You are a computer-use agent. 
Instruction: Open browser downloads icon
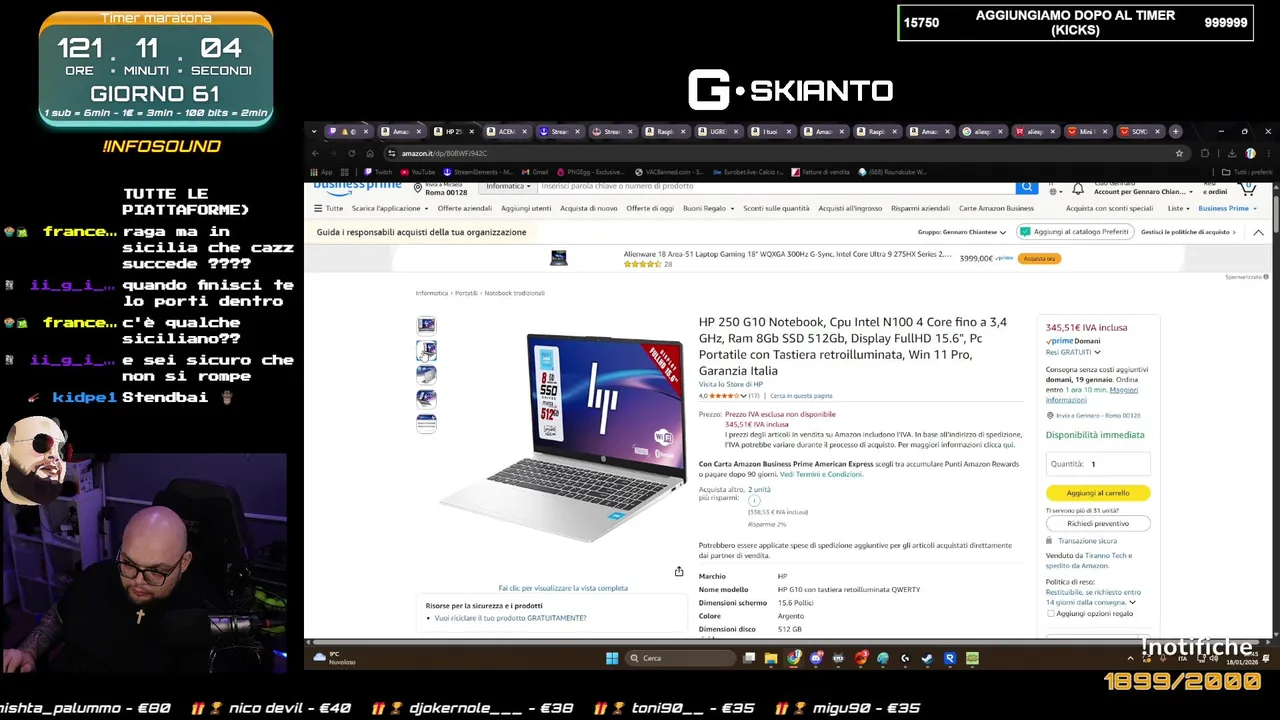[1231, 153]
